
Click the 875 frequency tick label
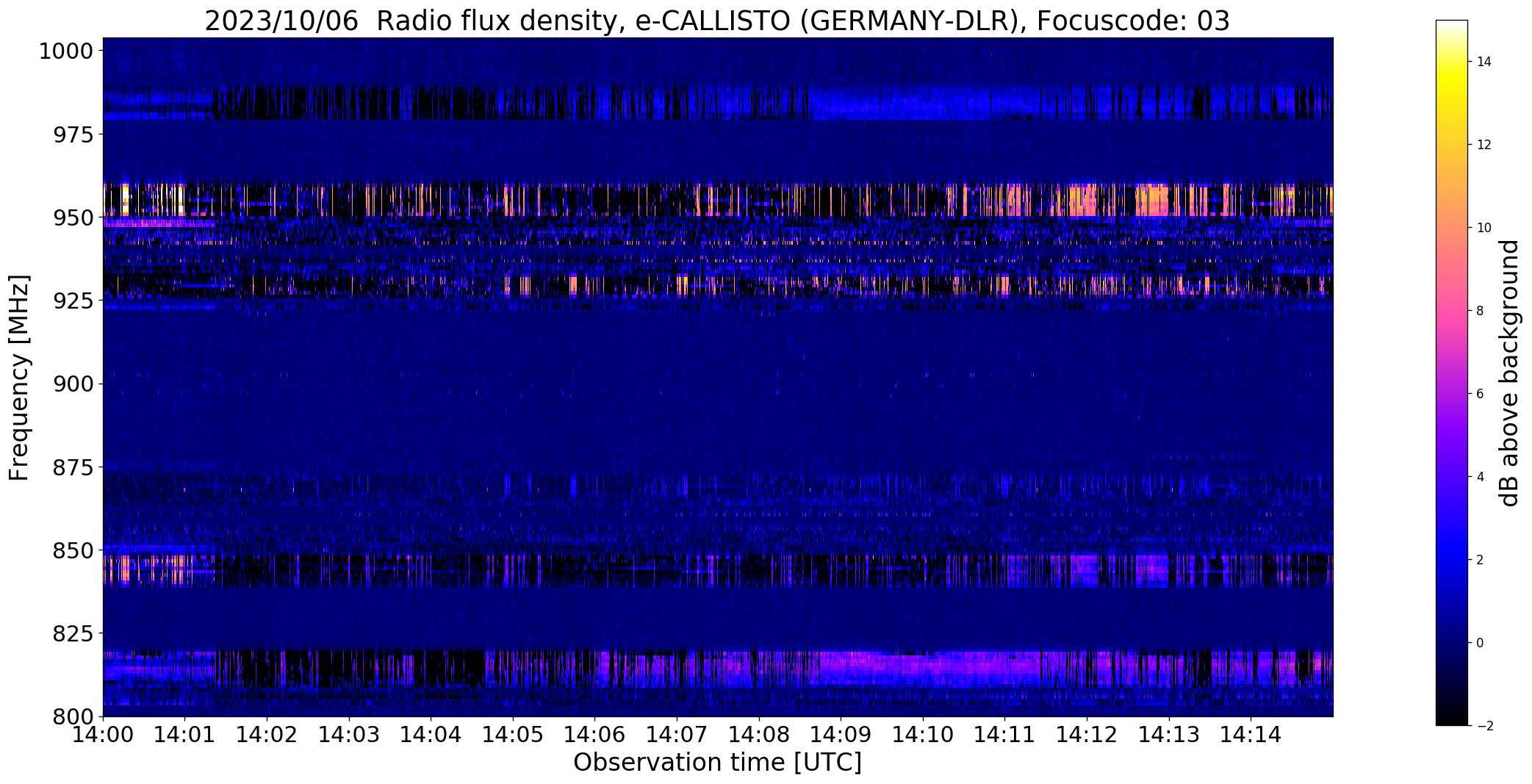pyautogui.click(x=73, y=467)
